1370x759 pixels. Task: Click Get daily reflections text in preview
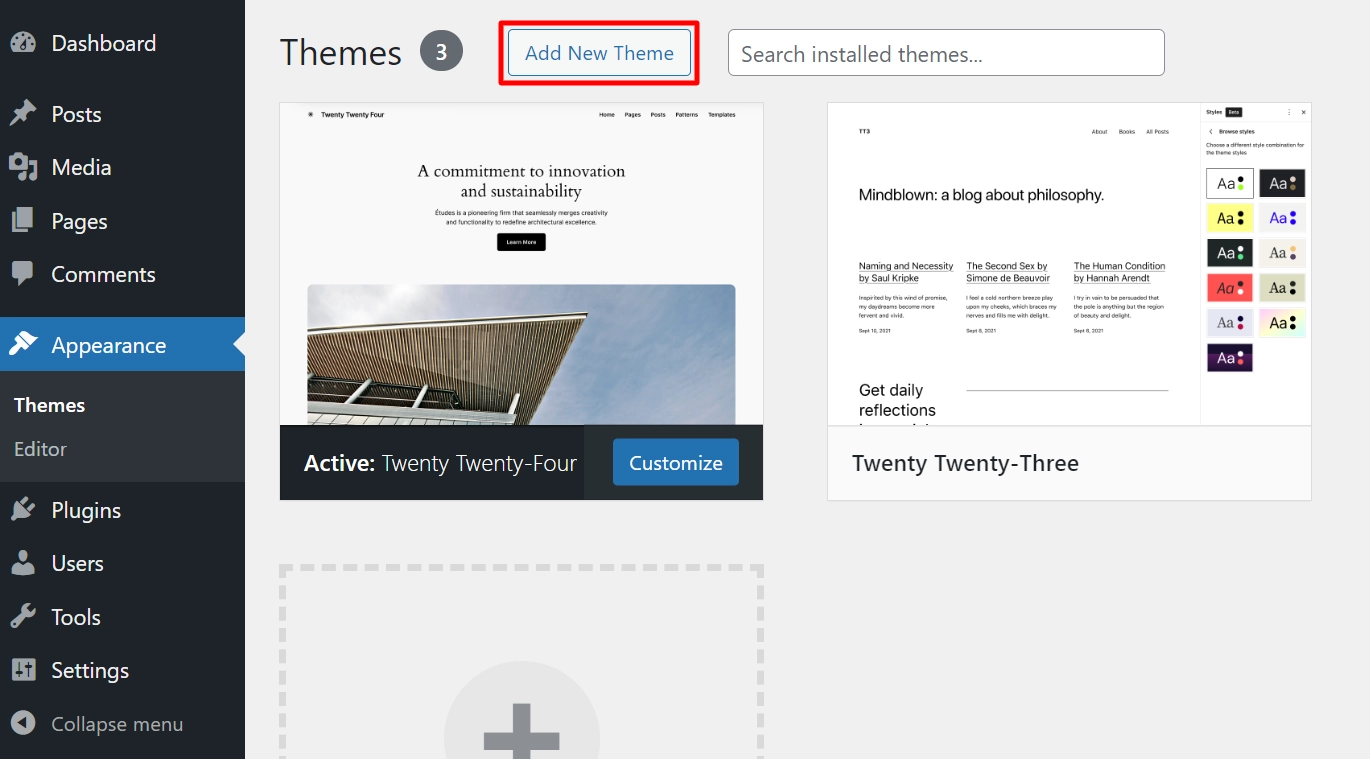pos(897,400)
